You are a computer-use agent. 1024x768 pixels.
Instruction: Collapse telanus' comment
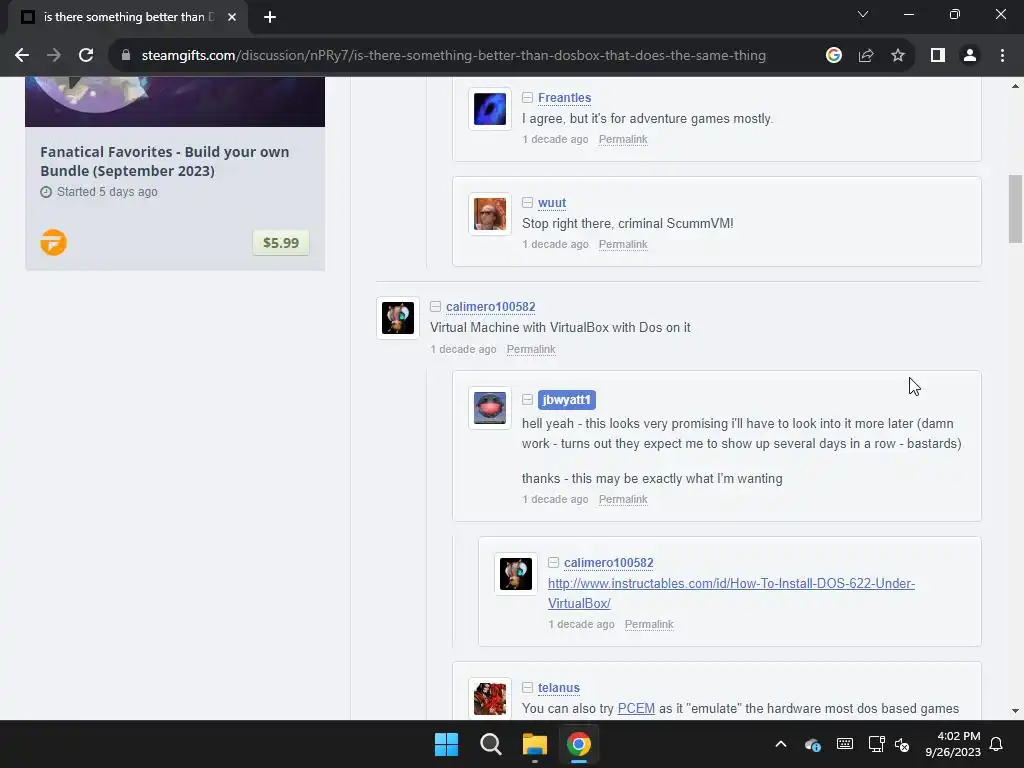(x=527, y=688)
